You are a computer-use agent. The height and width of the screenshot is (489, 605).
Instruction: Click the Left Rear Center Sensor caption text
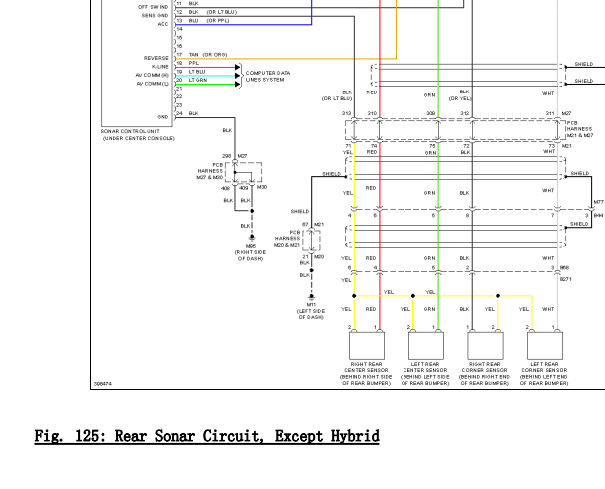pos(426,374)
